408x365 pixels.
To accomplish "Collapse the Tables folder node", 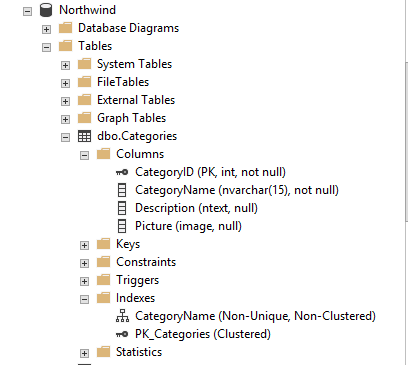I will (46, 47).
